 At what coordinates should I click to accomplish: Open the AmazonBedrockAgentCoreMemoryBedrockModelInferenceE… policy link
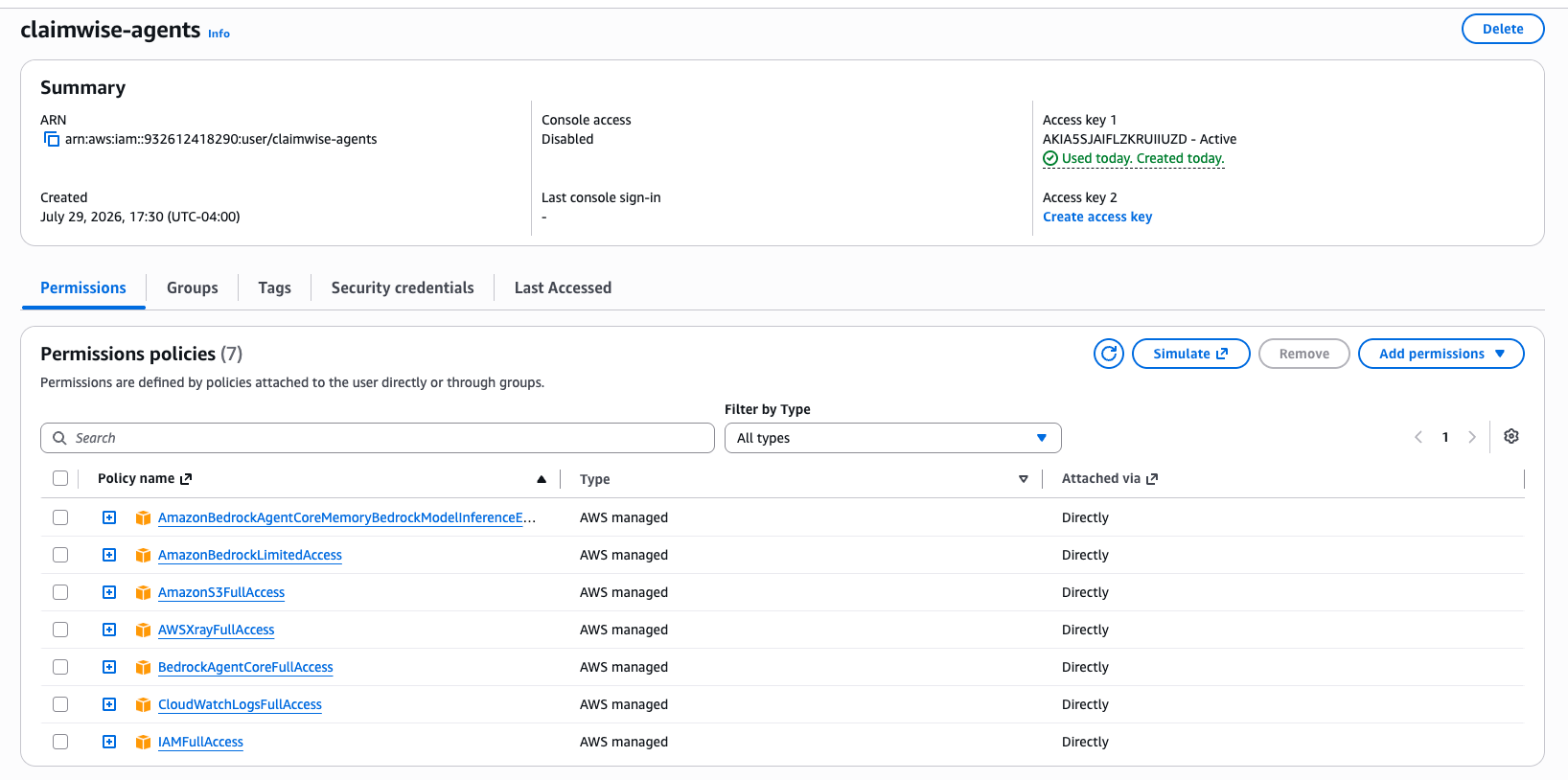coord(347,517)
